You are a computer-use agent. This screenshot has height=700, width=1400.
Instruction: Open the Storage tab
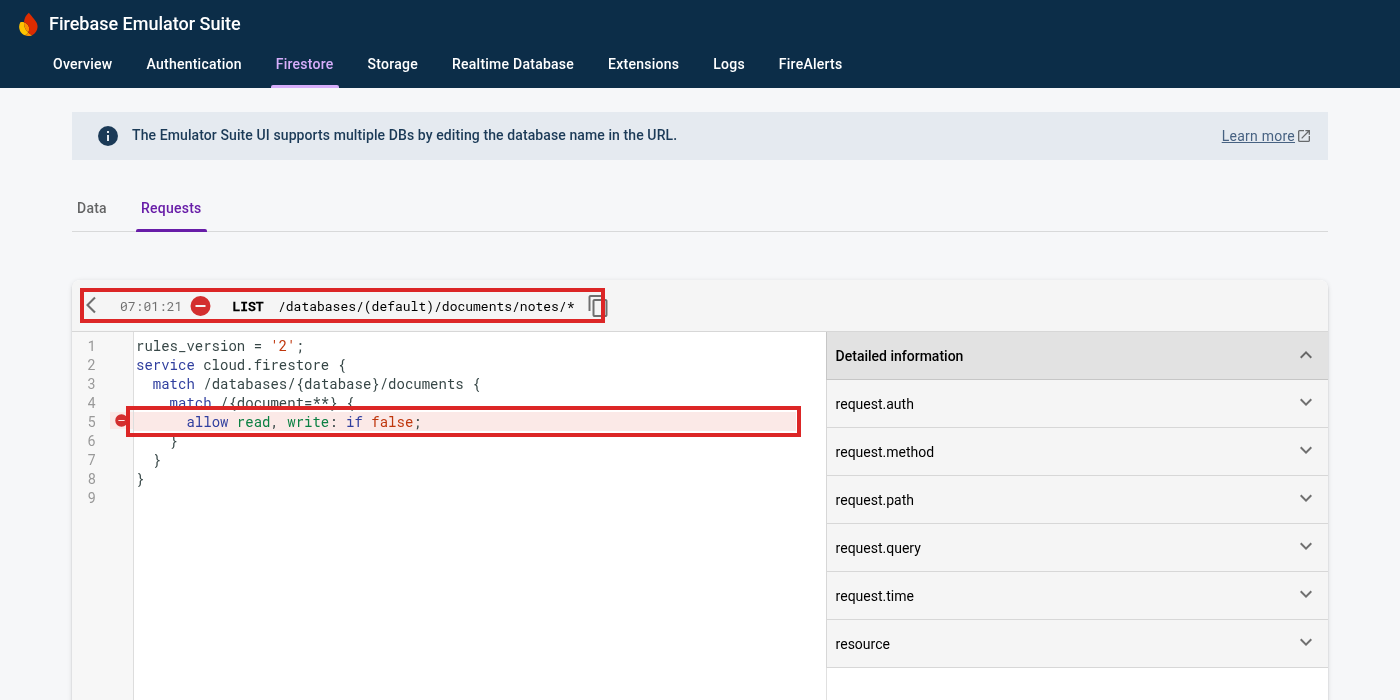392,64
